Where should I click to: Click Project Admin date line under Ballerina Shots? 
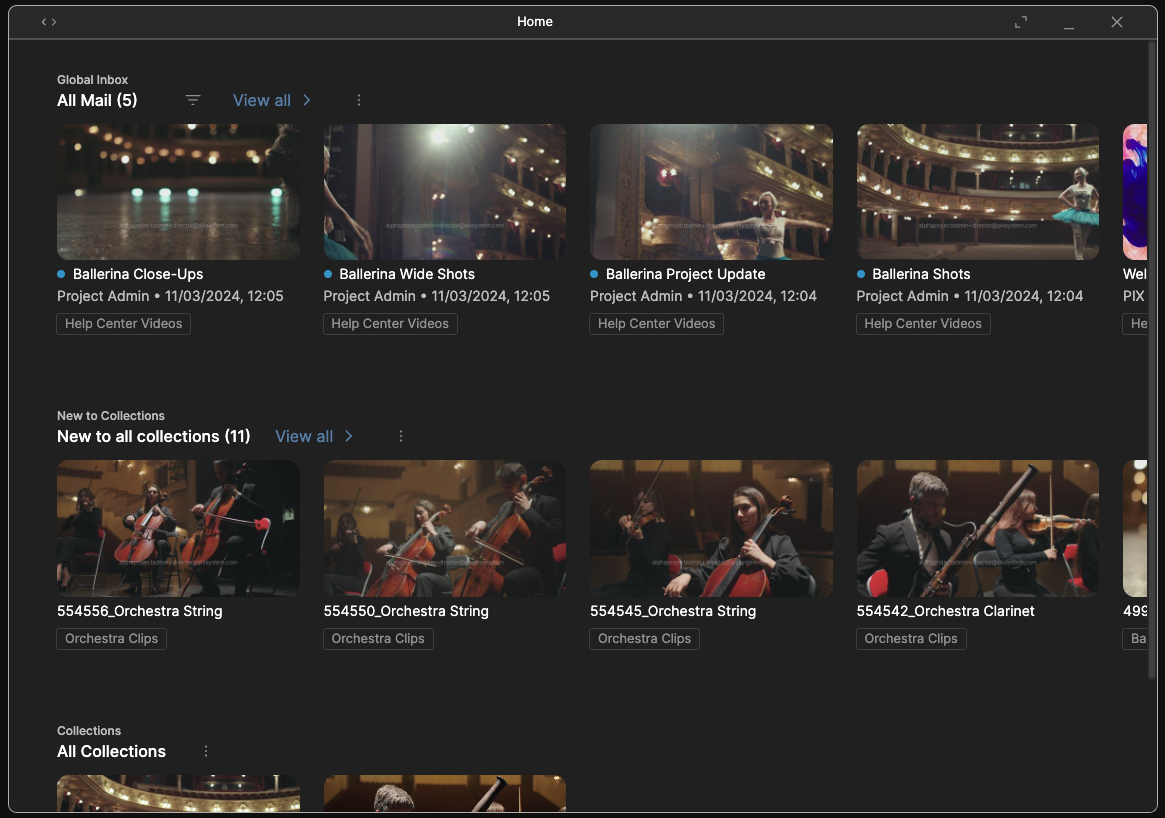click(970, 296)
